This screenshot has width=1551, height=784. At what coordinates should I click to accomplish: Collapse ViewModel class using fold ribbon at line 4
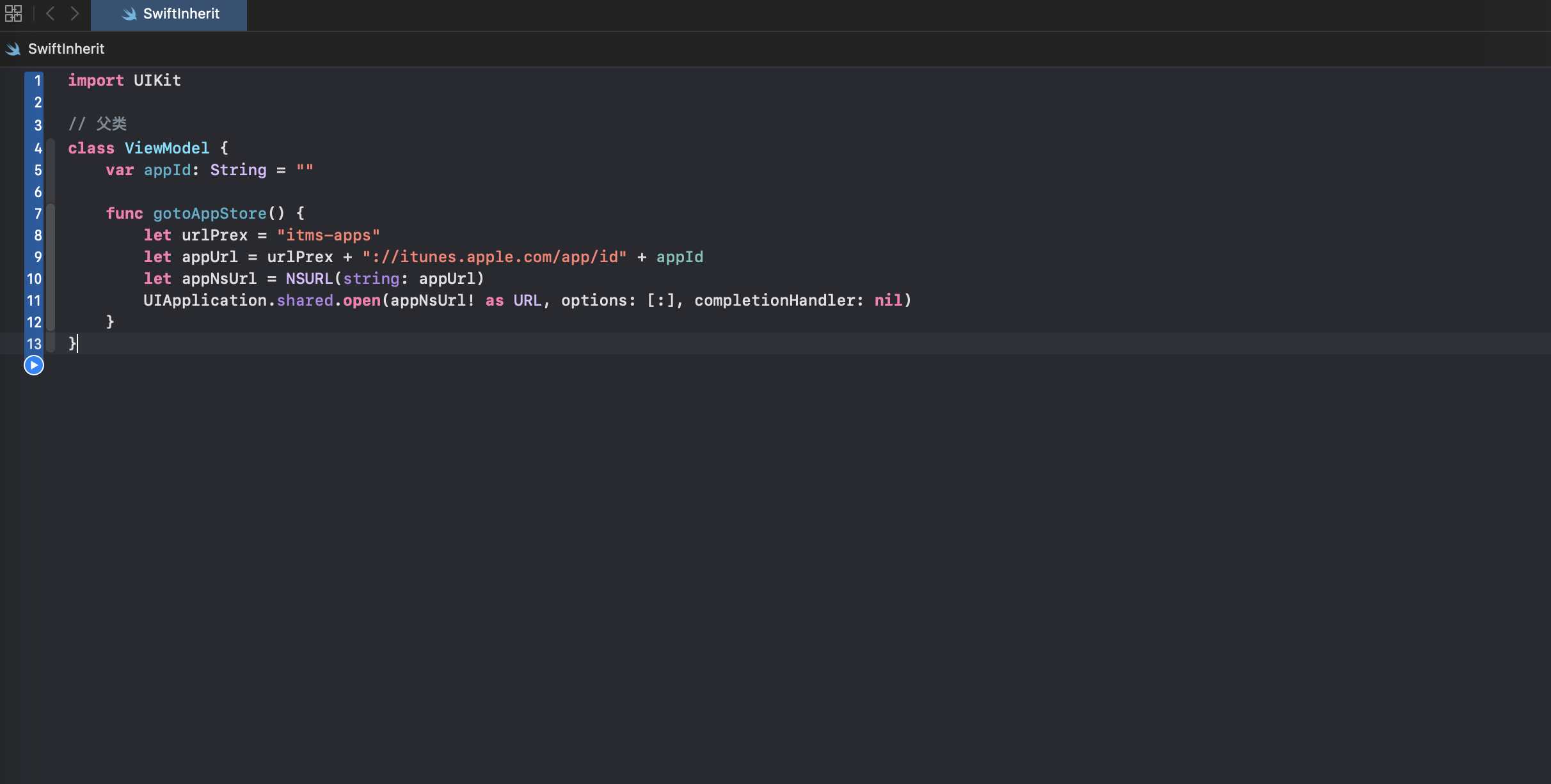51,148
